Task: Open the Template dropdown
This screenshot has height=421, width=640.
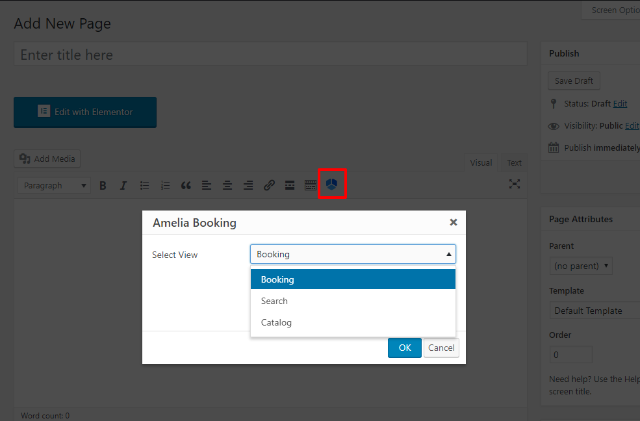Action: click(595, 311)
